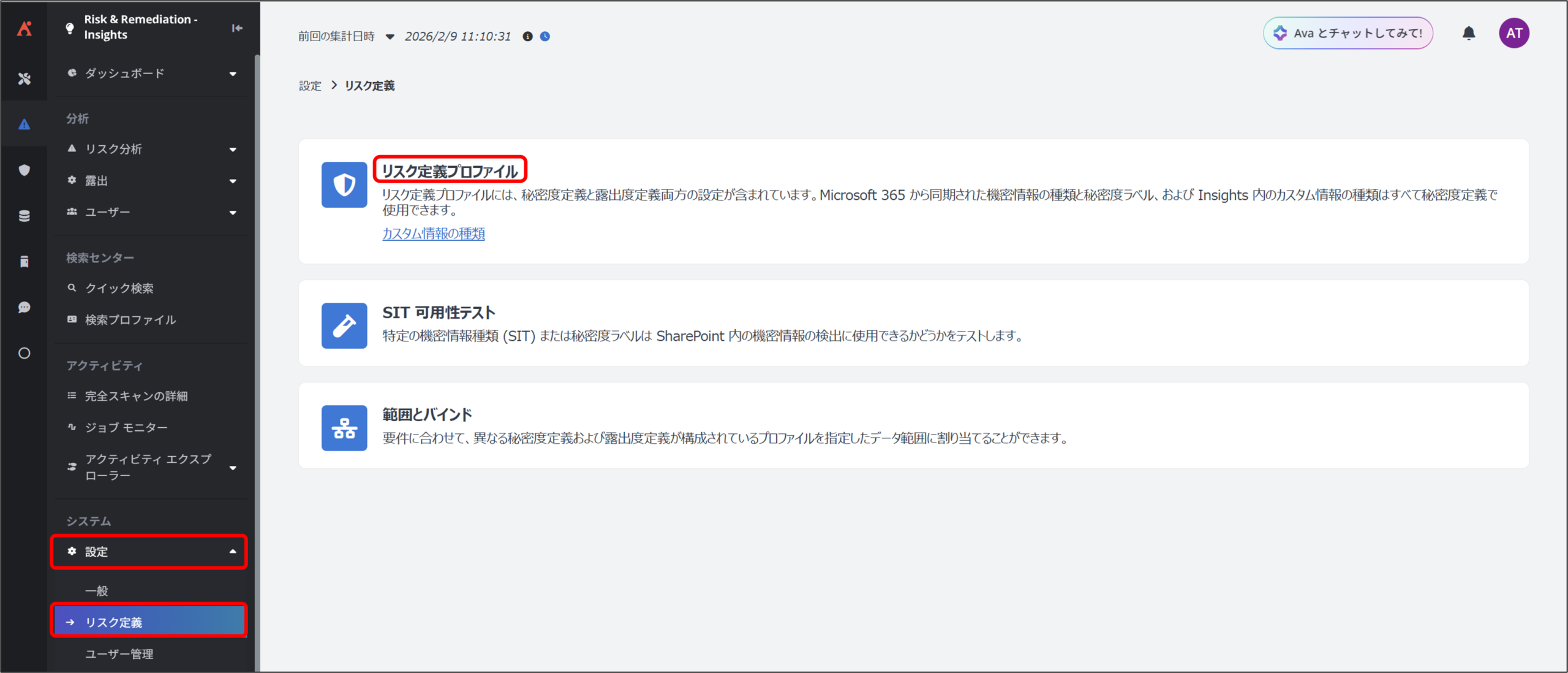Screen dimensions: 1568x673
Task: Open ユーザー管理 under settings
Action: coord(119,654)
